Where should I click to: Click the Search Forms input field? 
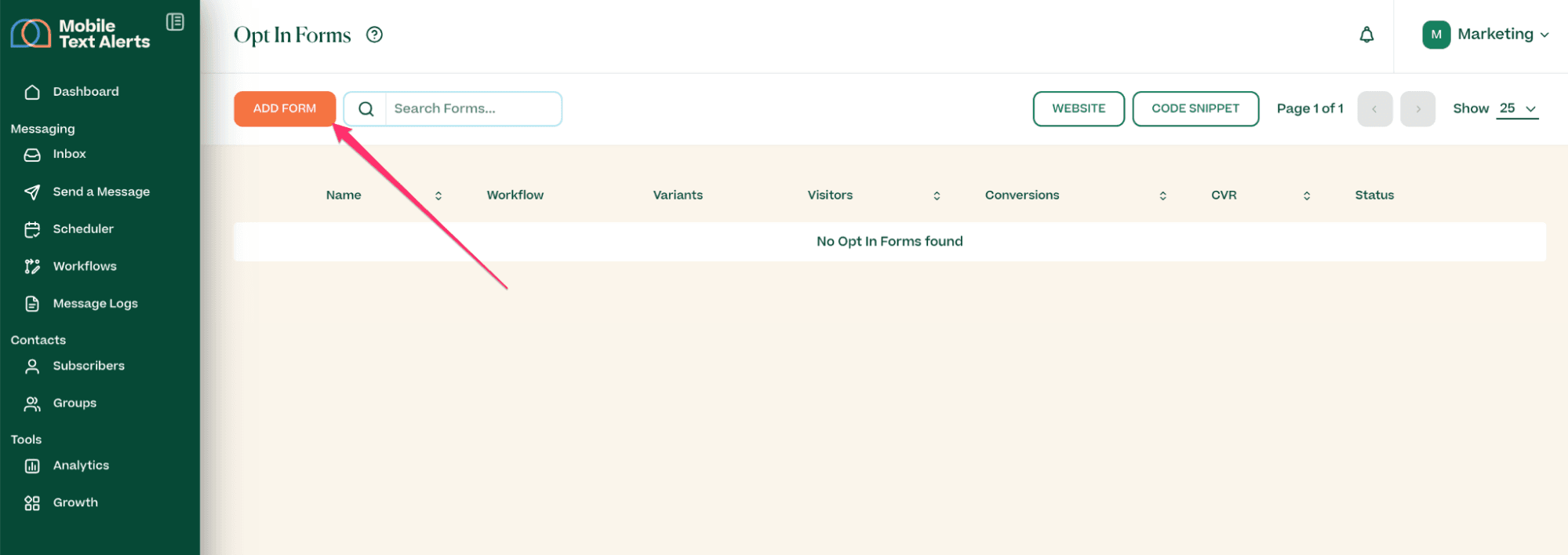(473, 109)
